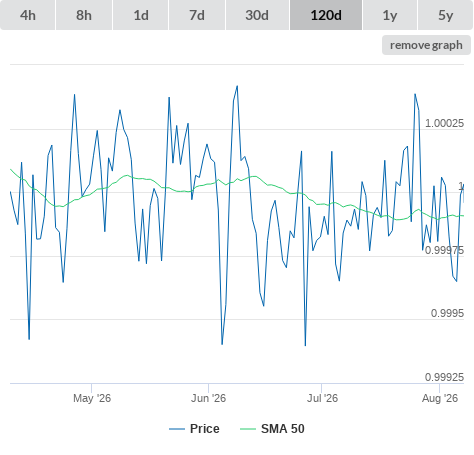Screen dimensions: 474x455
Task: Click the May '26 axis label
Action: 92,398
